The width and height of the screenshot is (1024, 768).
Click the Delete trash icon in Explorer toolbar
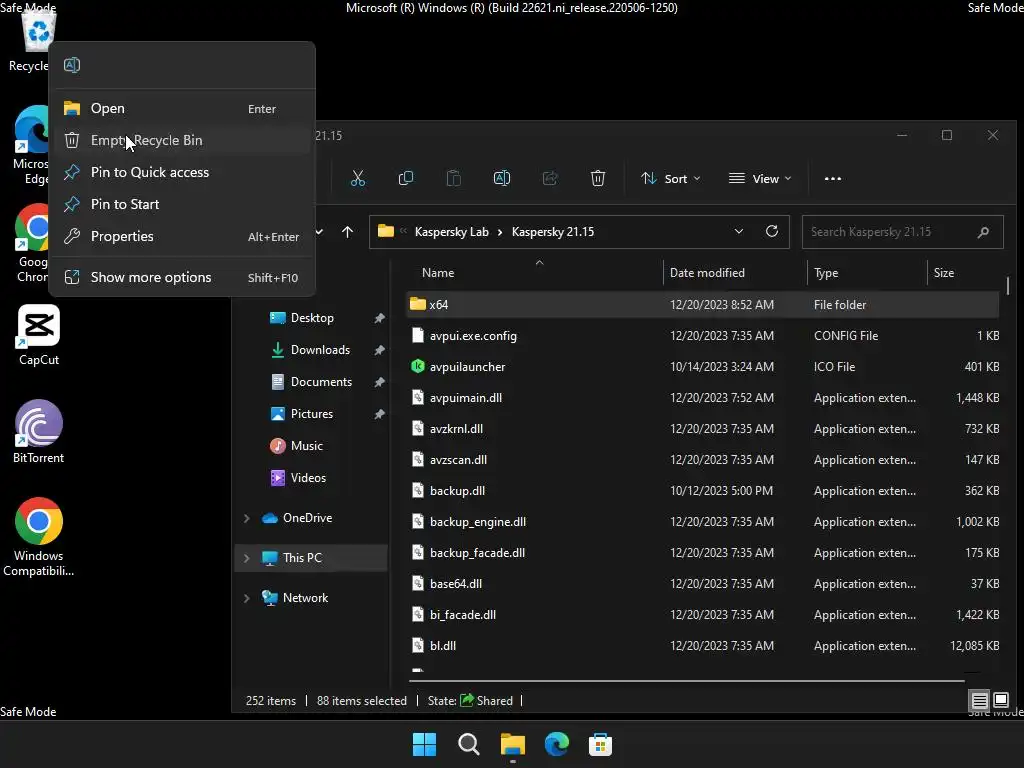[598, 178]
